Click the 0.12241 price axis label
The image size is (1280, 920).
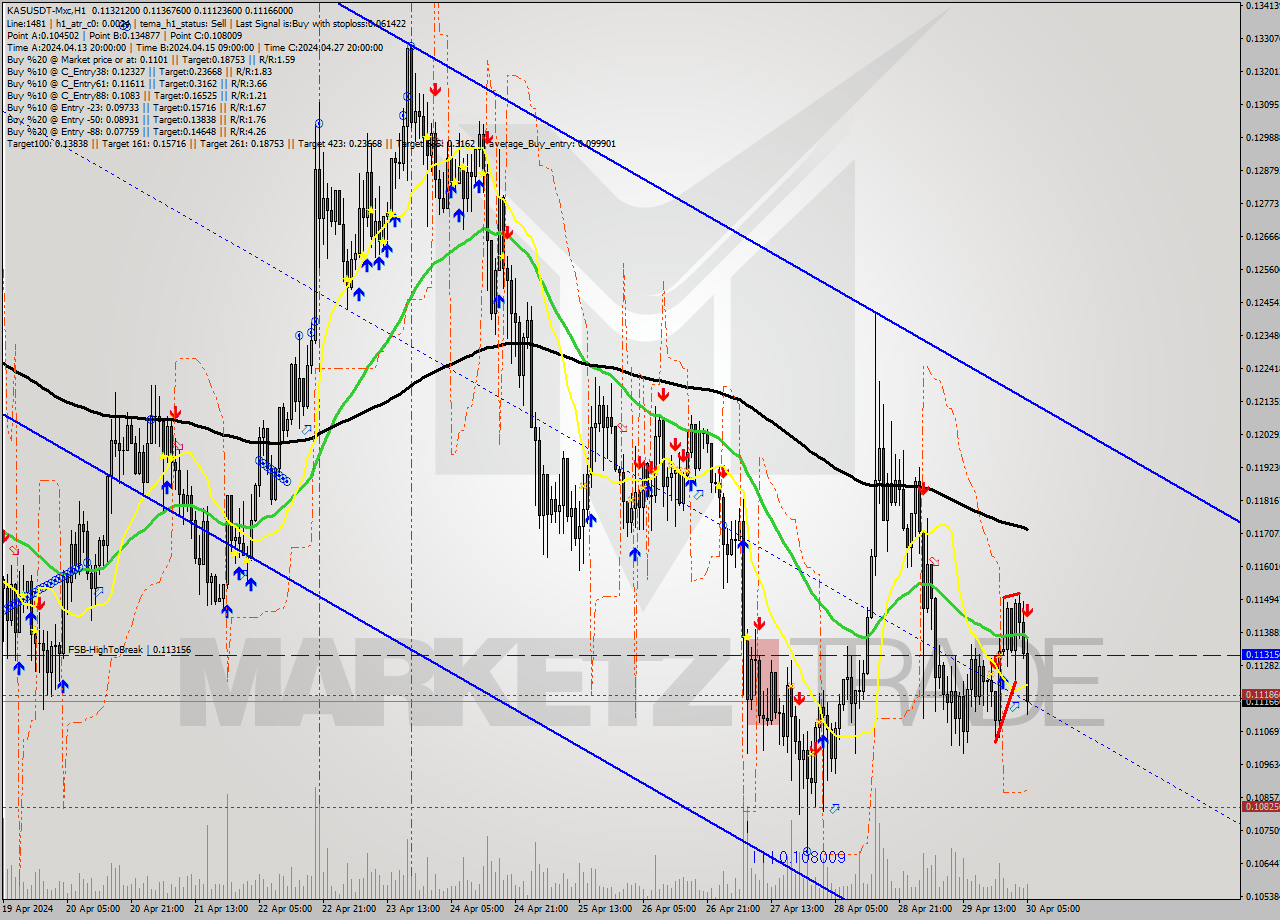[1263, 368]
